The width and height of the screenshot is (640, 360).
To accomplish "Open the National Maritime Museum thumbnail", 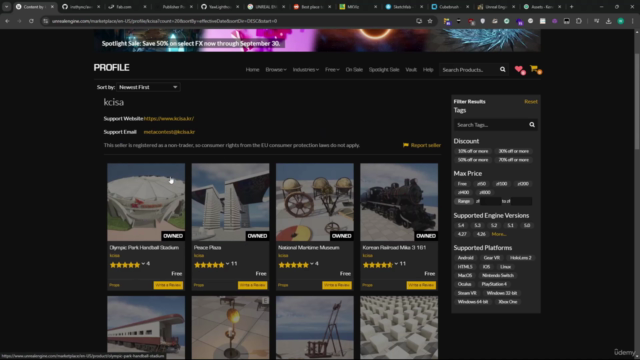I will 315,202.
